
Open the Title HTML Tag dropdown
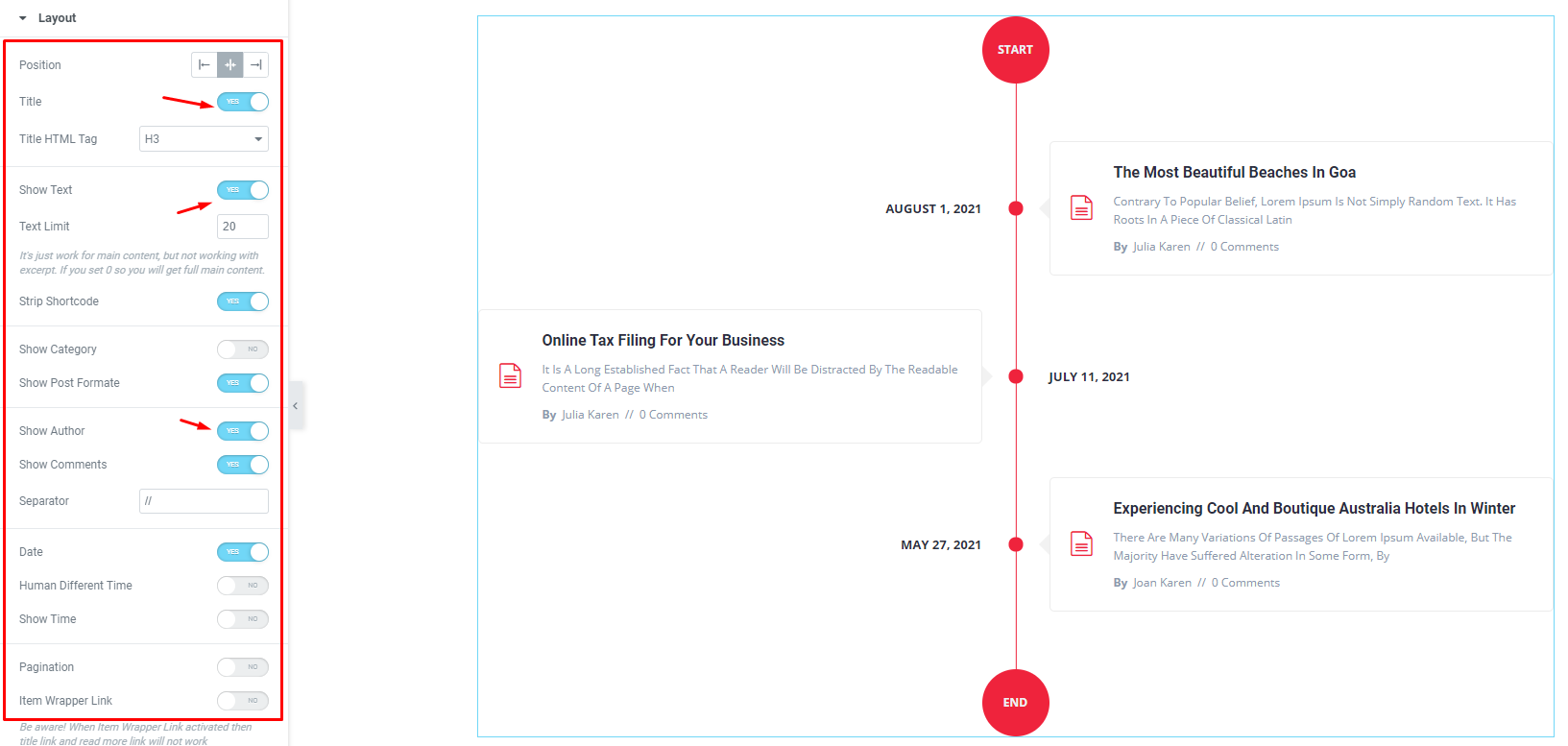point(203,138)
